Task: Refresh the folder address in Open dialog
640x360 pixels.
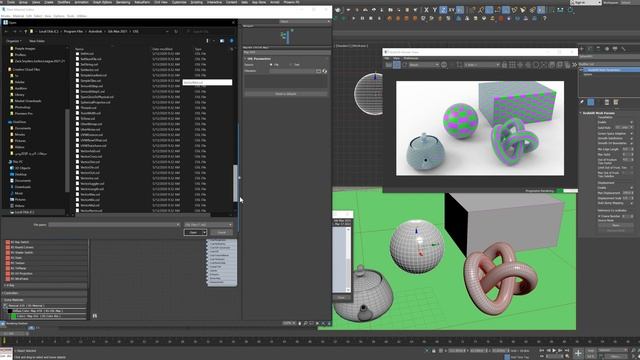Action: (x=176, y=31)
